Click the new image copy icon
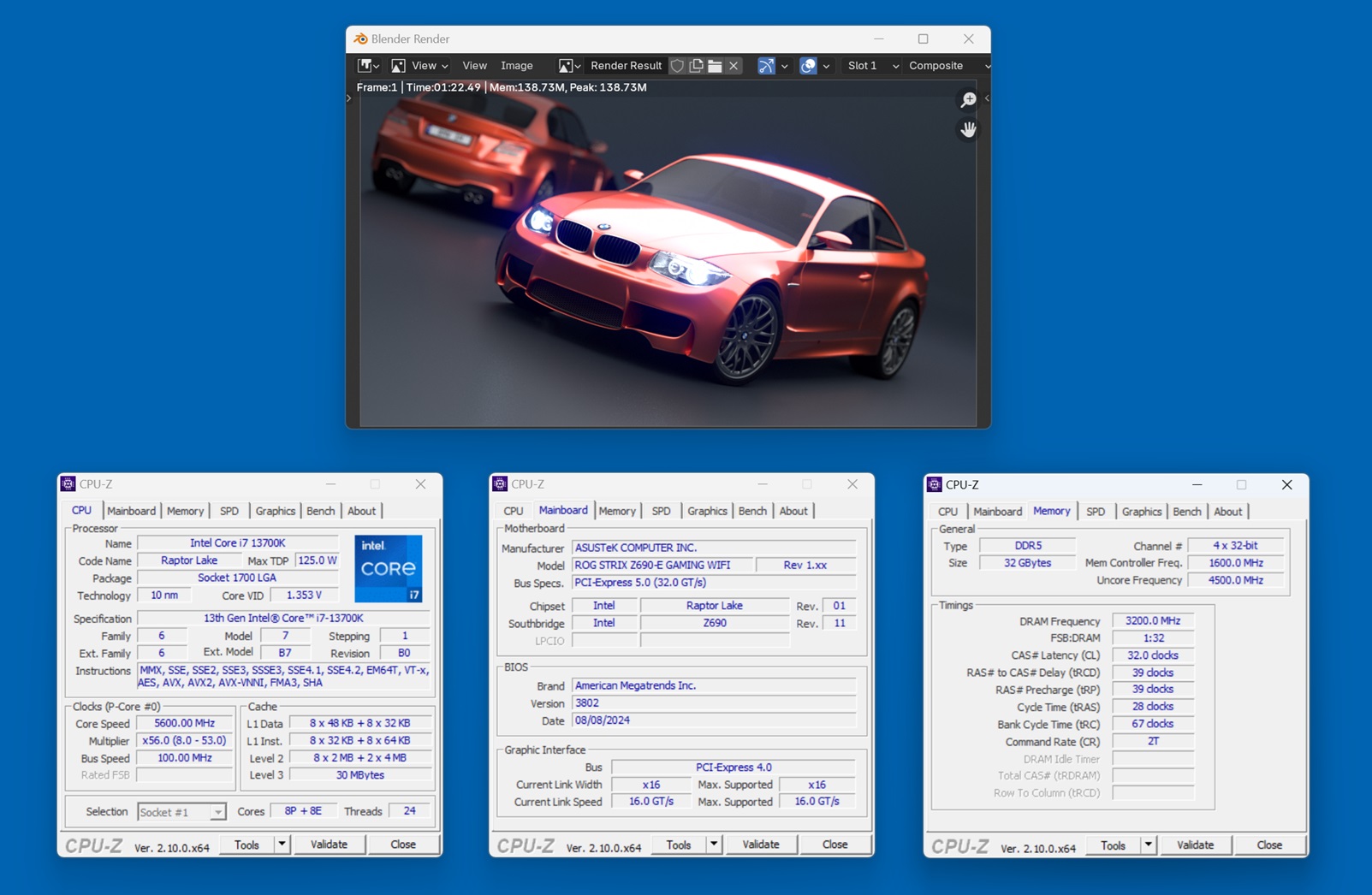 pyautogui.click(x=696, y=66)
